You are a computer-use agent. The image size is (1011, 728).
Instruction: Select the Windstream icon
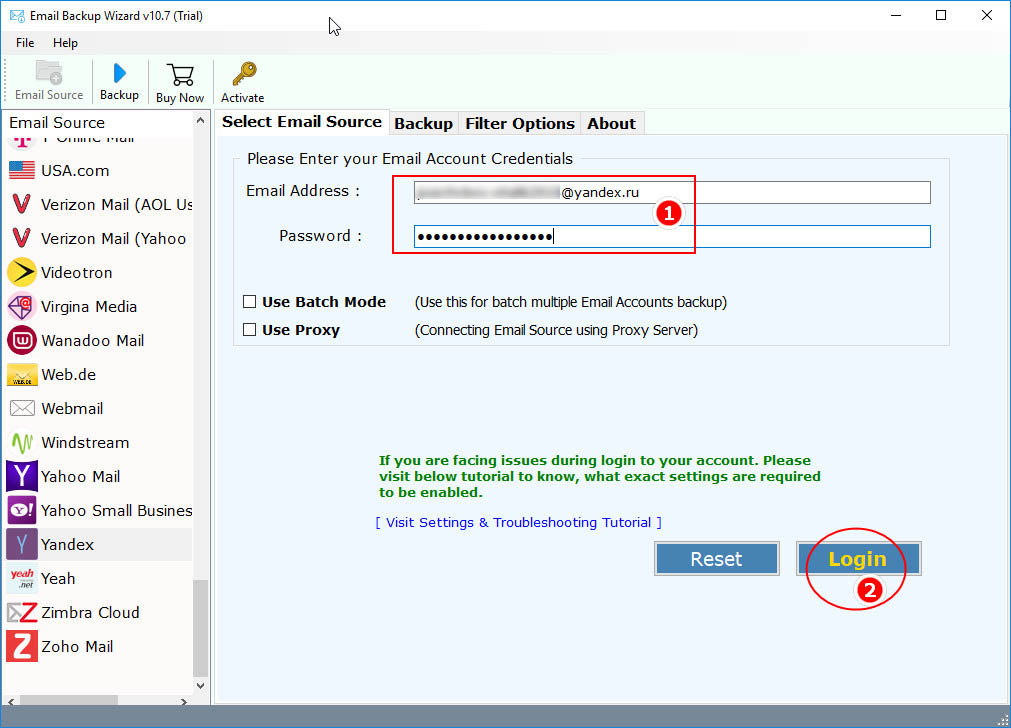[22, 442]
